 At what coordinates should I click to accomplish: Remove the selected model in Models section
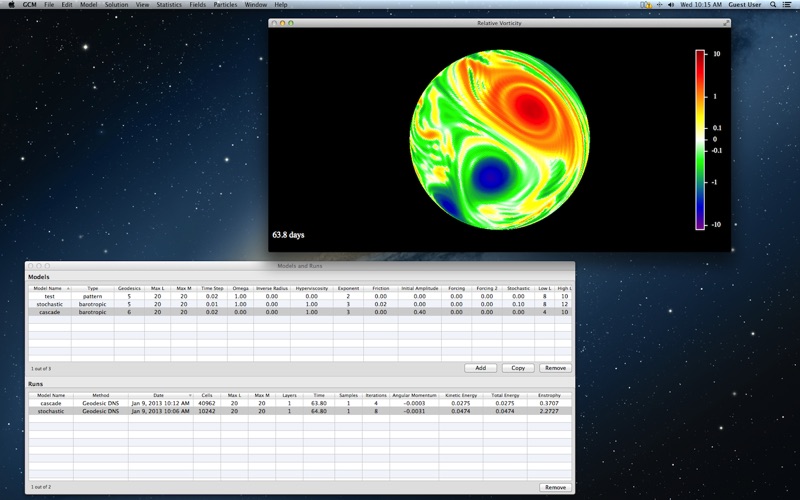coord(555,368)
